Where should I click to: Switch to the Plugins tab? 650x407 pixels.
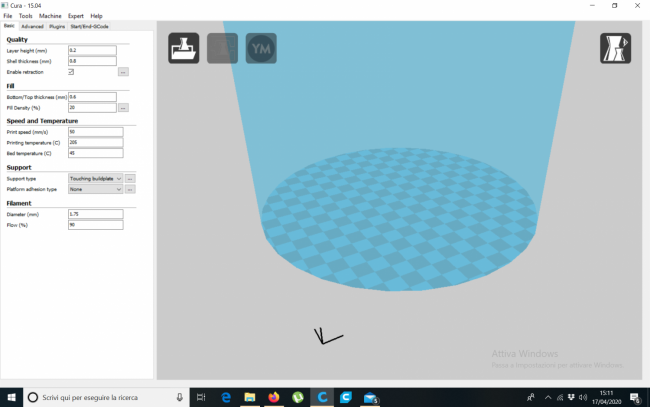pos(57,26)
